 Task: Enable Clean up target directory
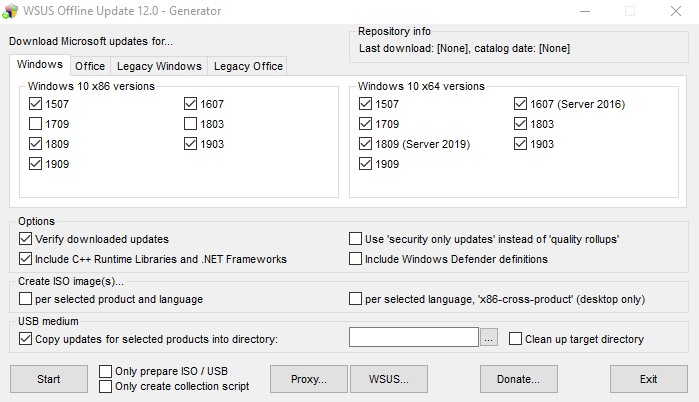(515, 339)
